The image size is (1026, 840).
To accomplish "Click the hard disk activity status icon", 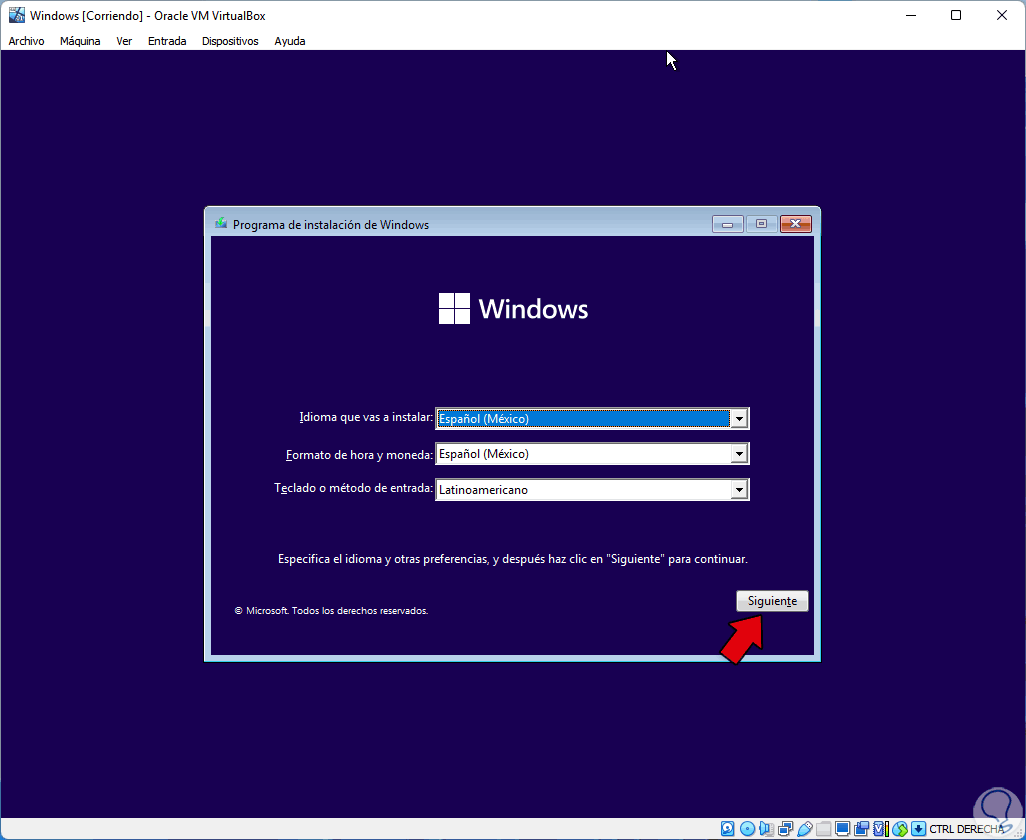I will pyautogui.click(x=727, y=829).
